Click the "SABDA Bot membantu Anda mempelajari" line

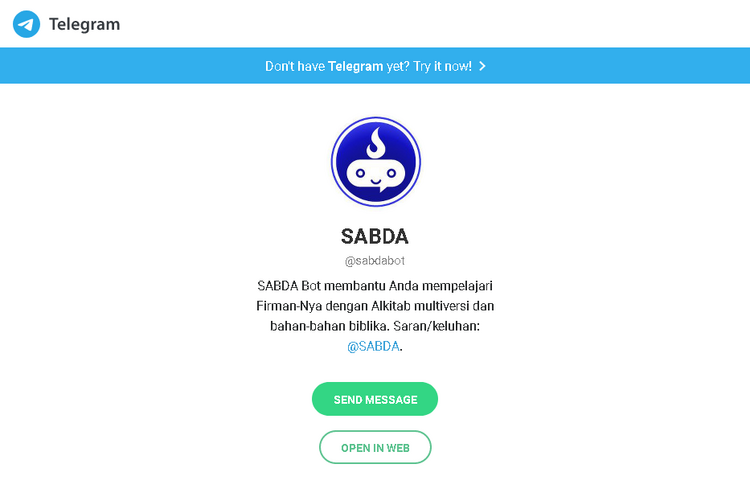(375, 286)
